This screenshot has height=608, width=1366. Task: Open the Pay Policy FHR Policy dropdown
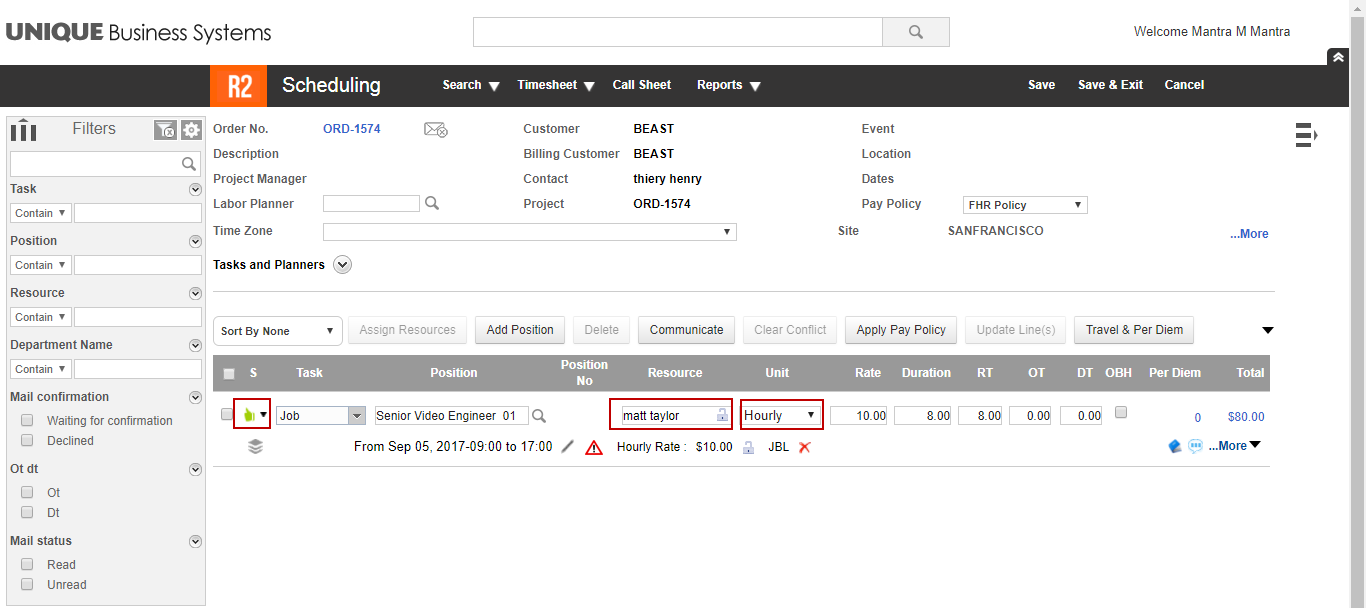click(x=1025, y=205)
